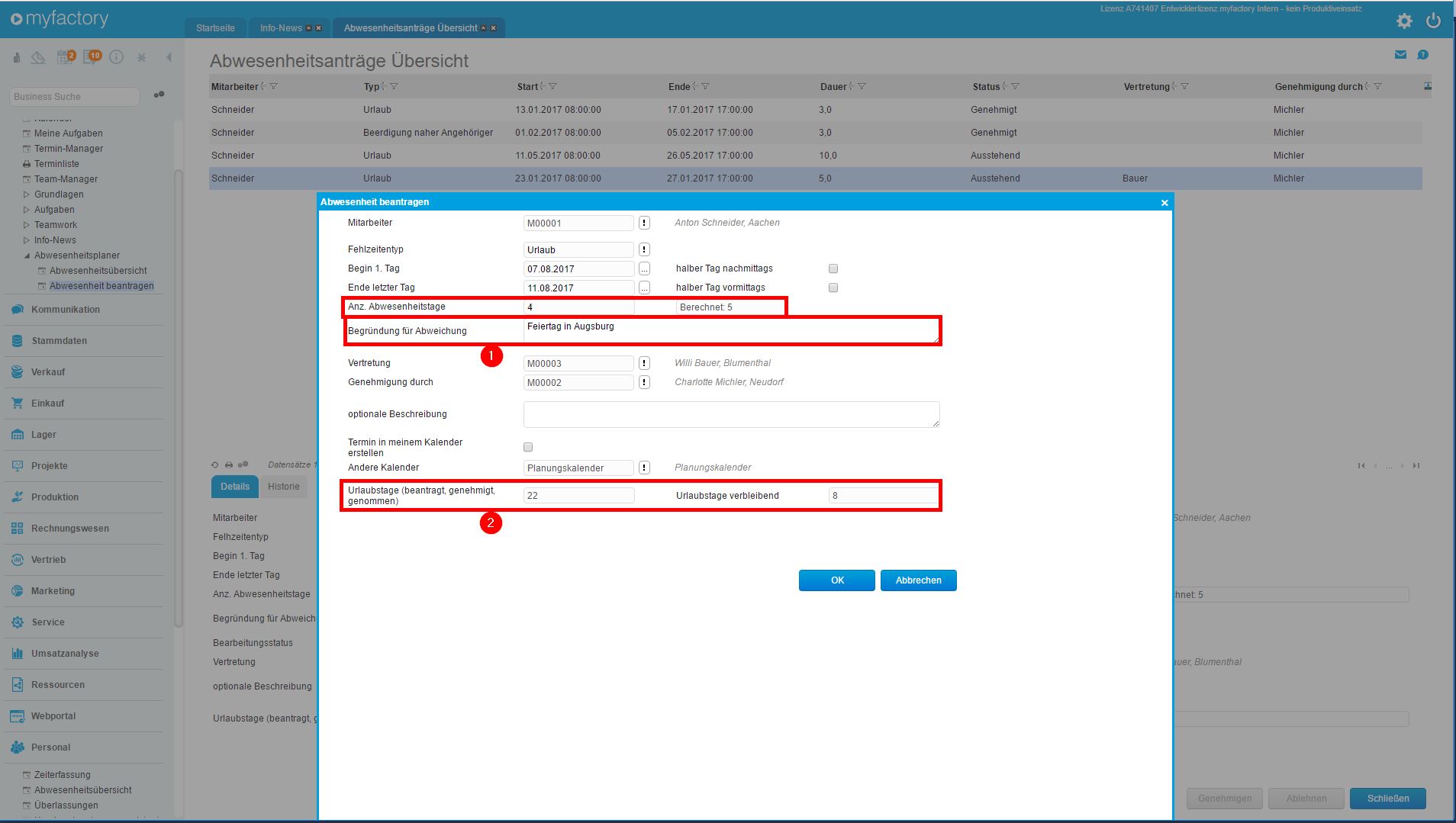
Task: Tick the halber Tag vormittags checkbox
Action: (x=833, y=288)
